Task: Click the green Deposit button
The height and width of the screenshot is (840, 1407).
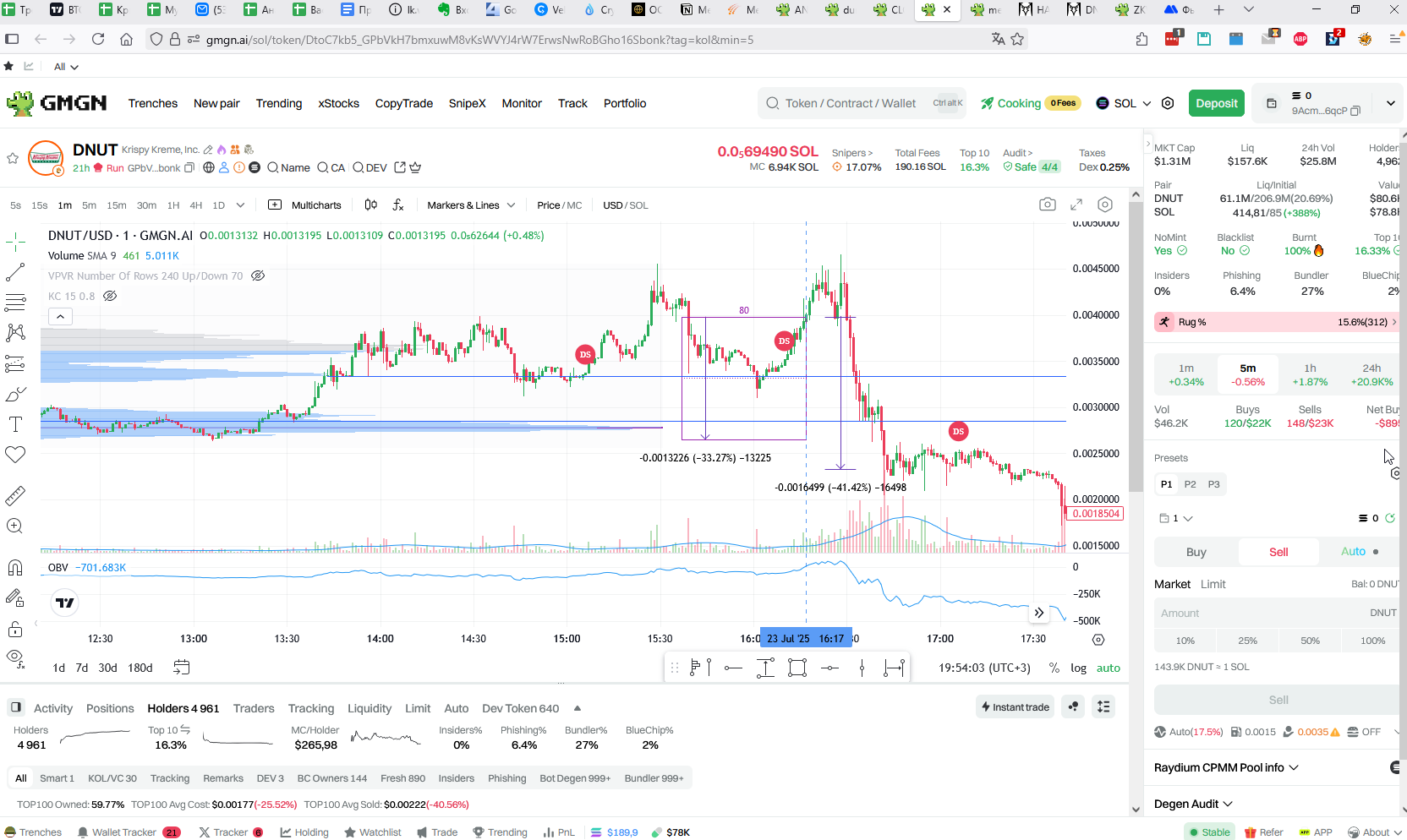Action: click(x=1217, y=103)
